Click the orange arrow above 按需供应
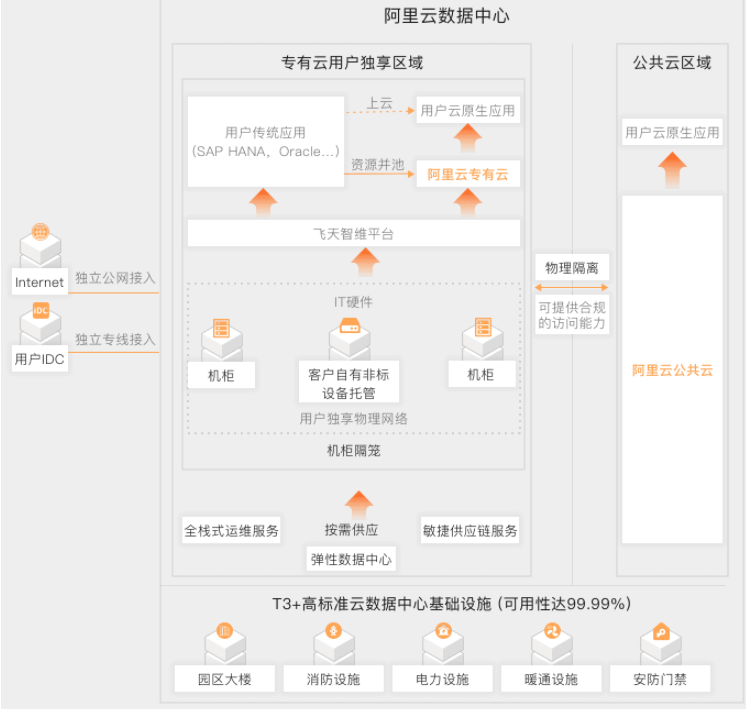This screenshot has width=746, height=709. (x=359, y=504)
